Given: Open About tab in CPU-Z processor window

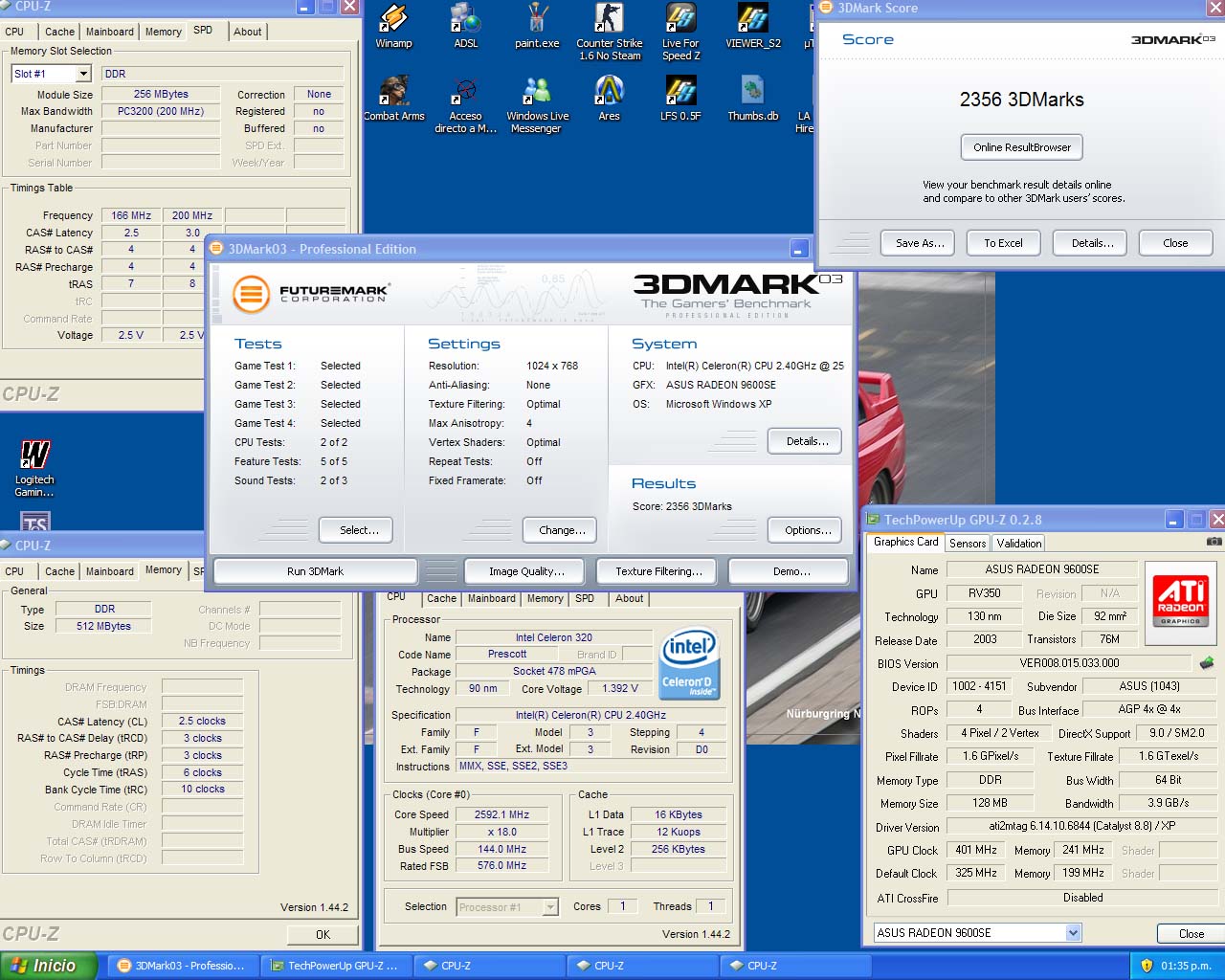Looking at the screenshot, I should 630,599.
